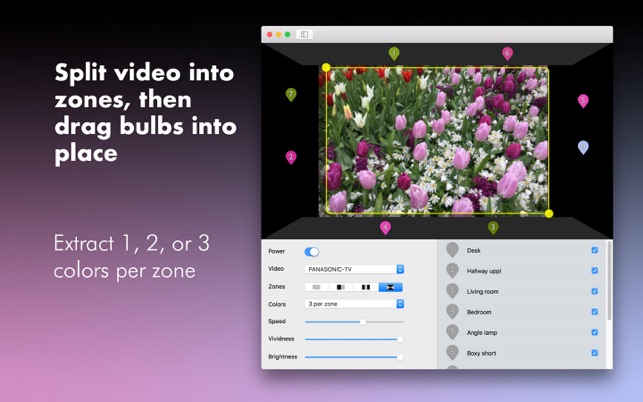The height and width of the screenshot is (402, 643).
Task: Turn off the Power switch
Action: [x=312, y=251]
